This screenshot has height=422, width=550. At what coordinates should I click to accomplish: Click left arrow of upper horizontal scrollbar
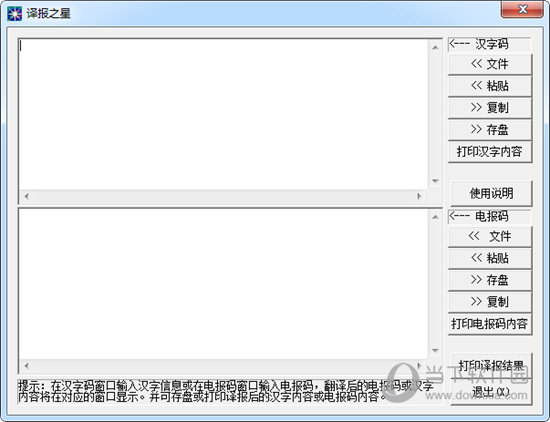click(x=27, y=196)
